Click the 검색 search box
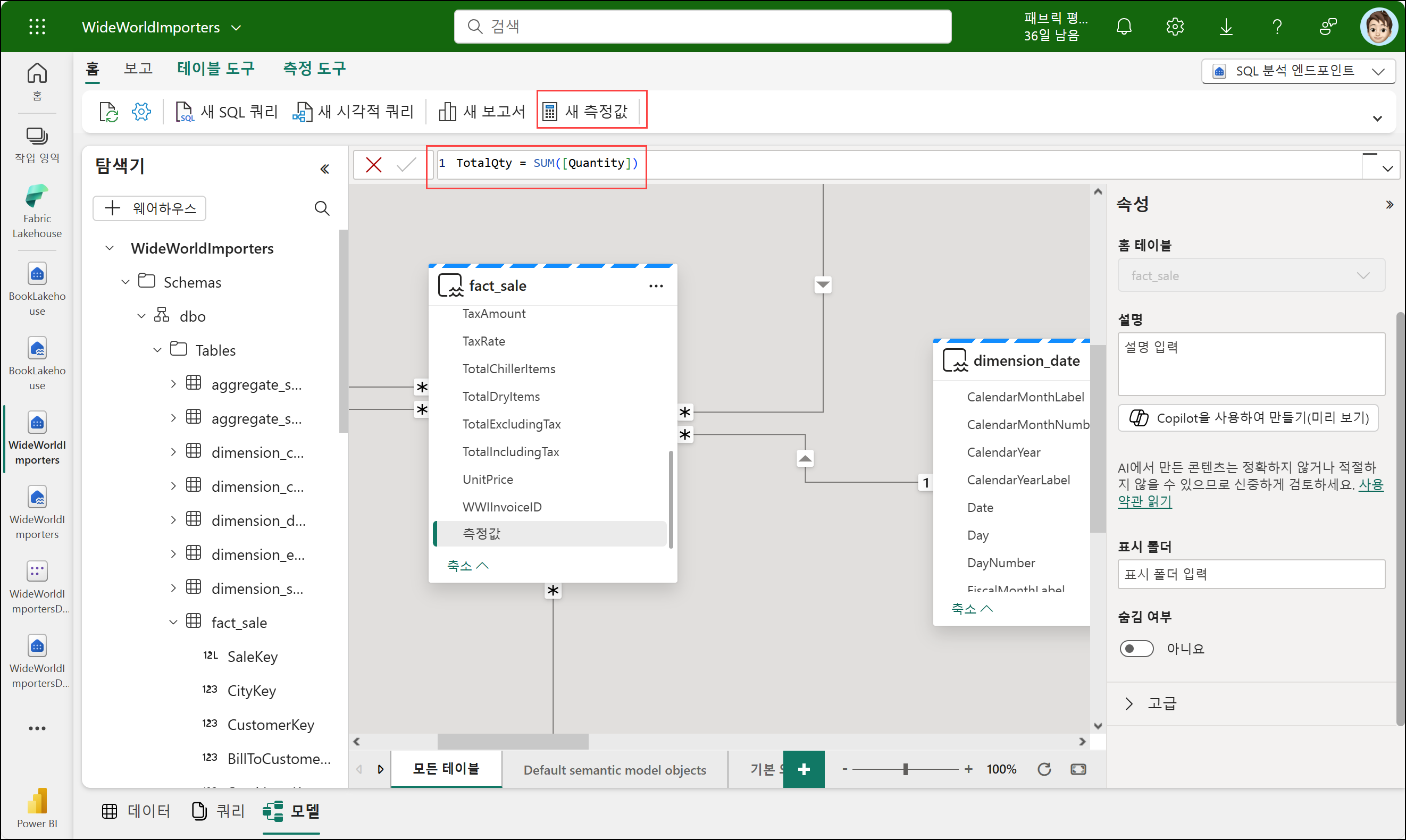The image size is (1406, 840). coord(702,27)
